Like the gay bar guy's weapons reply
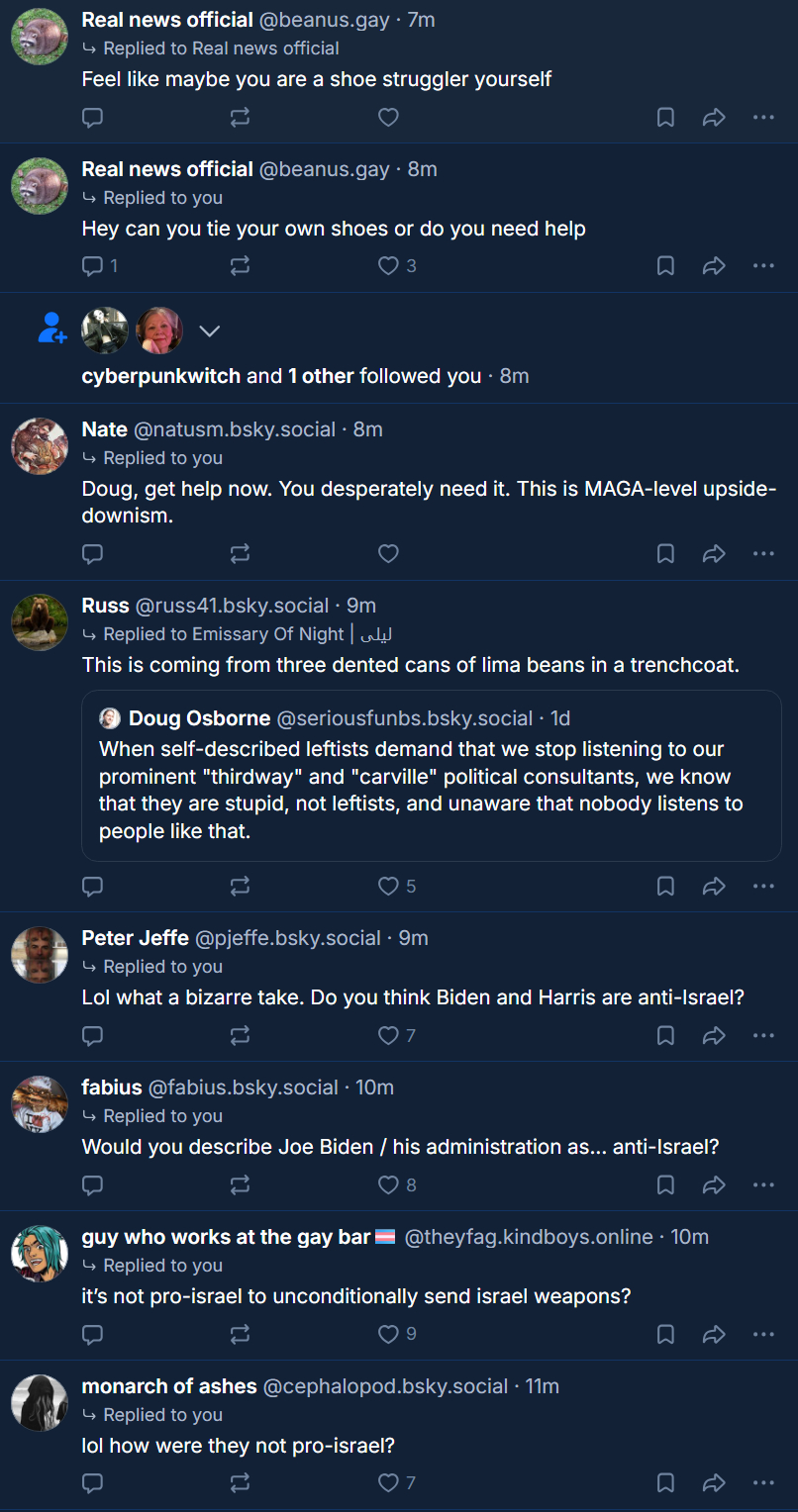Image resolution: width=798 pixels, height=1512 pixels. pos(388,1335)
